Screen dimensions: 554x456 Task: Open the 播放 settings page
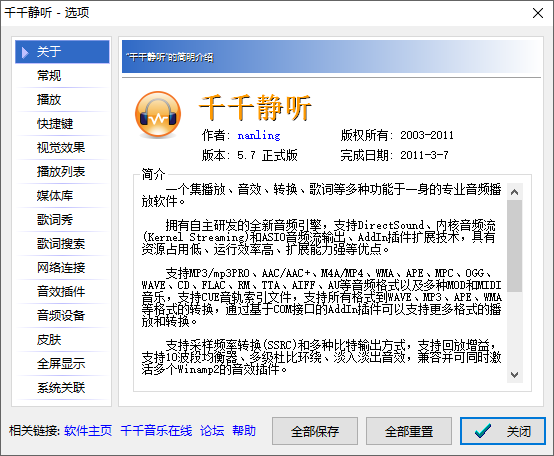pos(62,100)
